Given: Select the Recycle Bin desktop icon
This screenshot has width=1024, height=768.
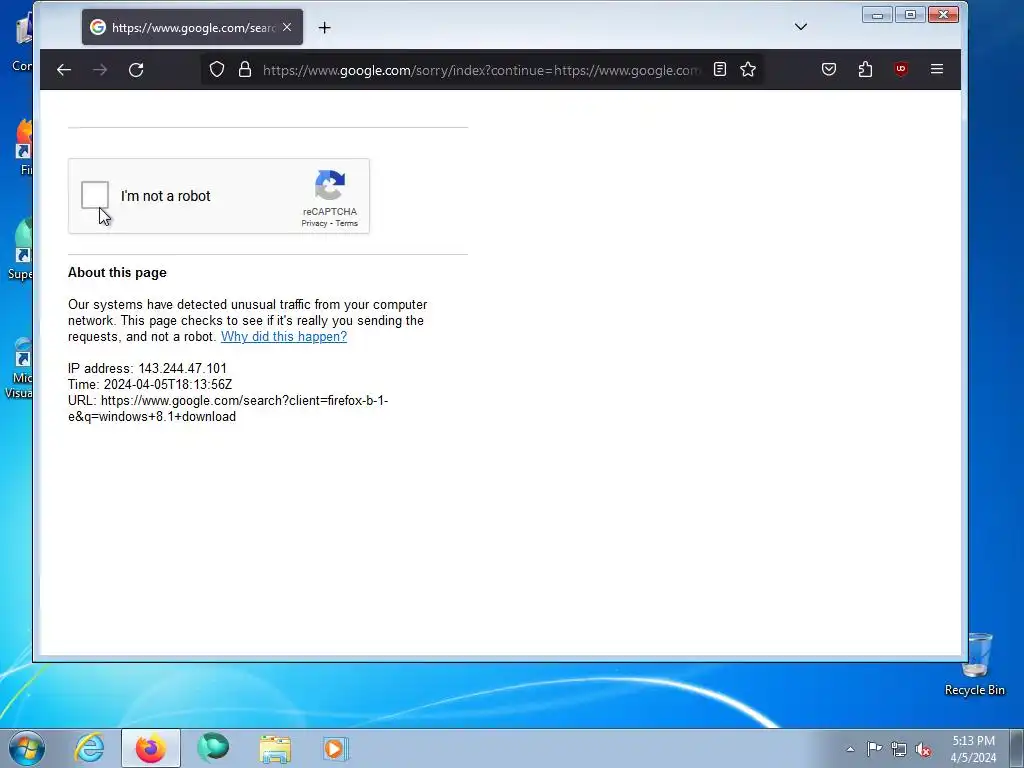Looking at the screenshot, I should pyautogui.click(x=975, y=664).
